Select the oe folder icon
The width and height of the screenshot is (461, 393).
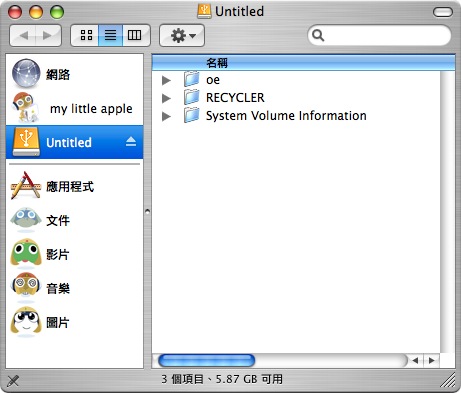pyautogui.click(x=192, y=79)
